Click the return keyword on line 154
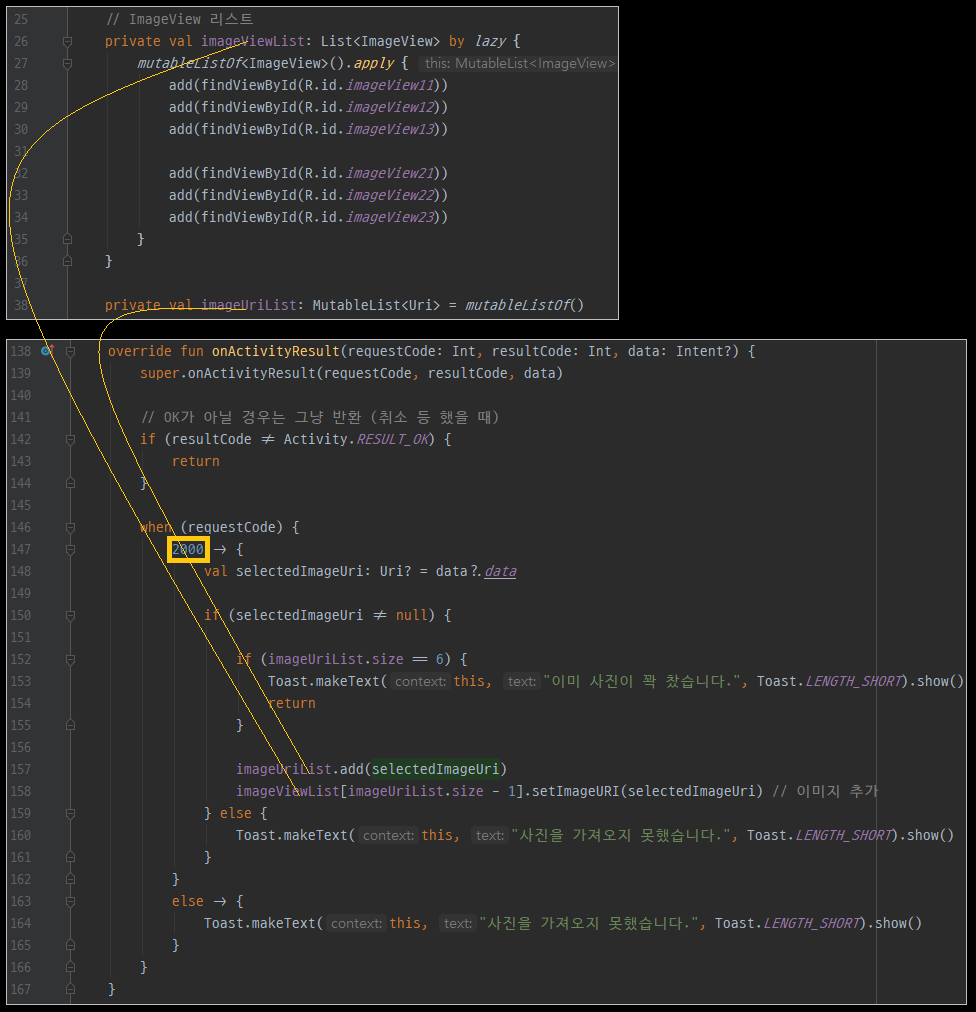The height and width of the screenshot is (1012, 976). pos(292,703)
